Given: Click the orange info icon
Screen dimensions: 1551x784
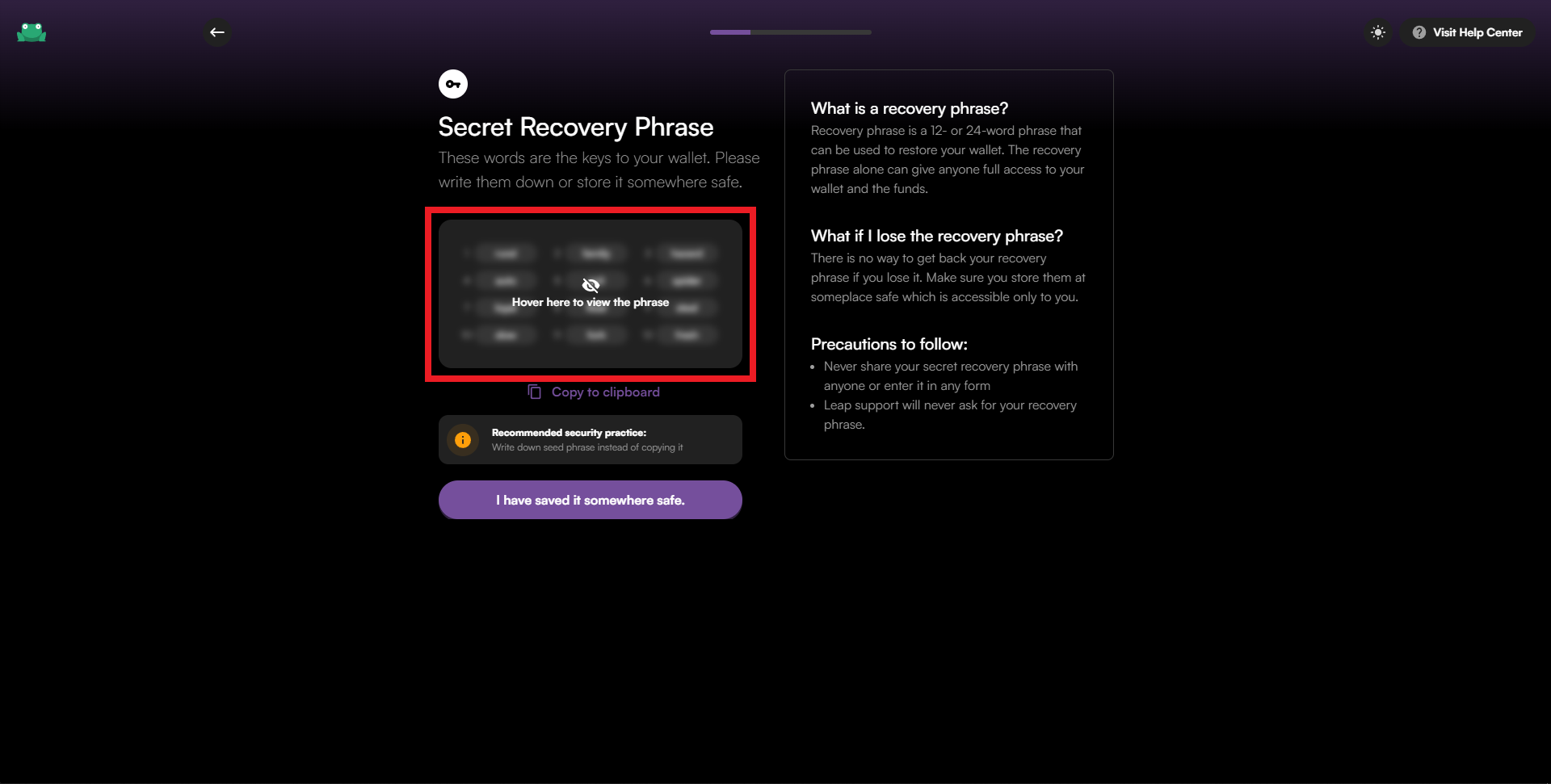Looking at the screenshot, I should 463,440.
